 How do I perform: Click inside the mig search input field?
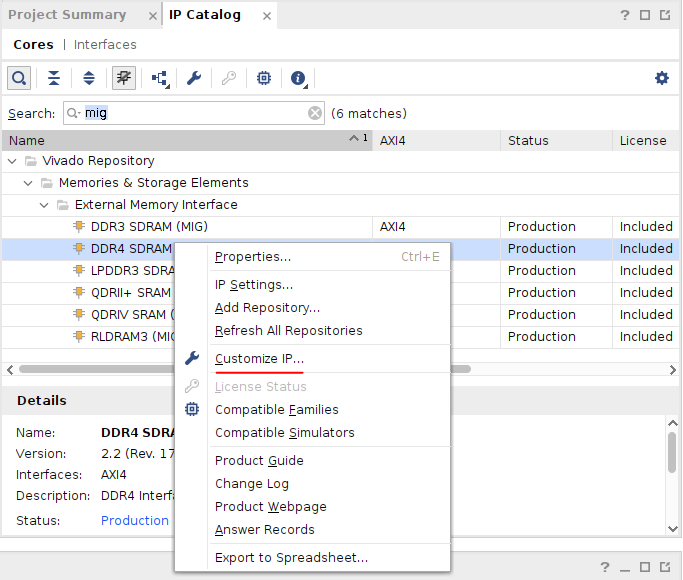(x=200, y=113)
